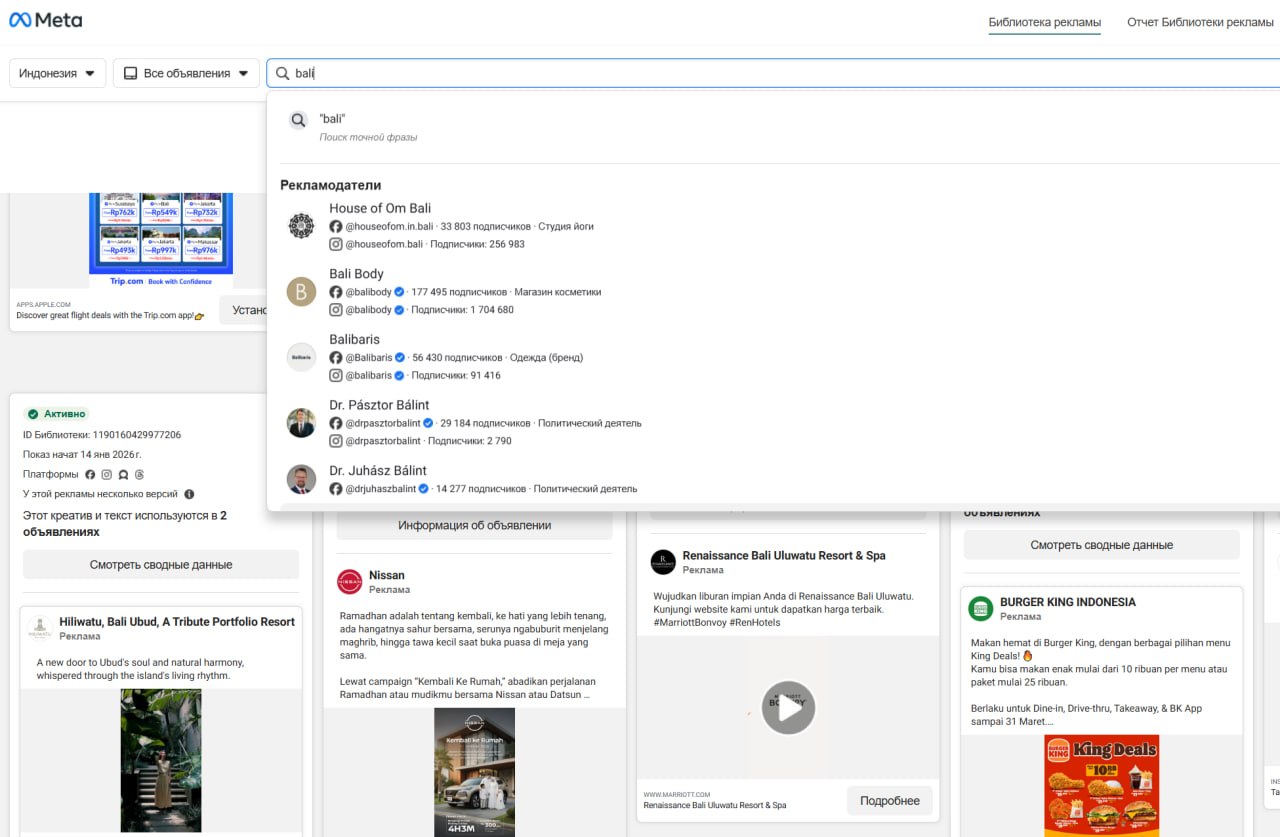Select Dr. Juhász Bálint advertiser suggestion
The image size is (1280, 837).
[773, 481]
